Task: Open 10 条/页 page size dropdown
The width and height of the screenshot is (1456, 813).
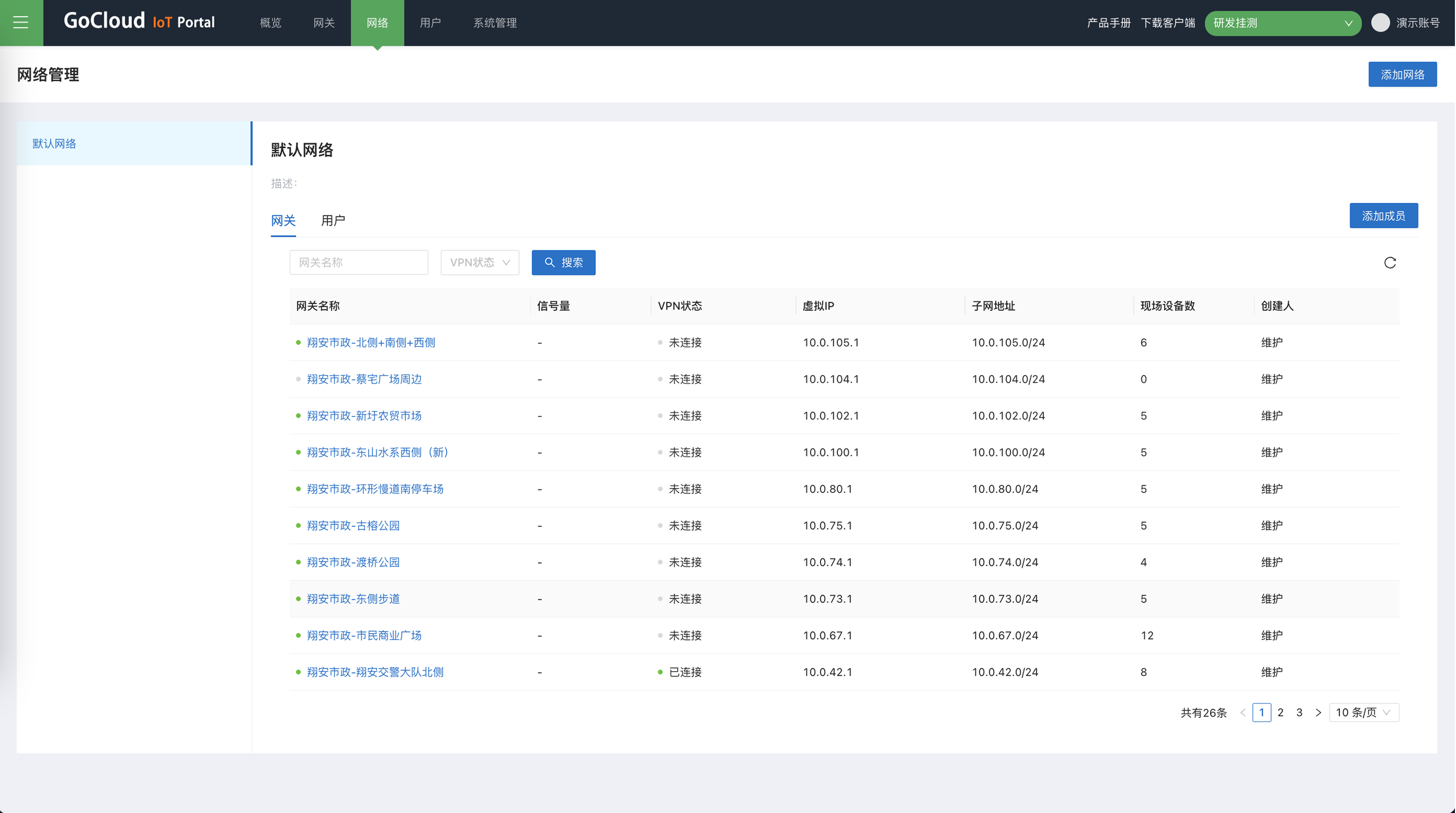Action: tap(1363, 712)
